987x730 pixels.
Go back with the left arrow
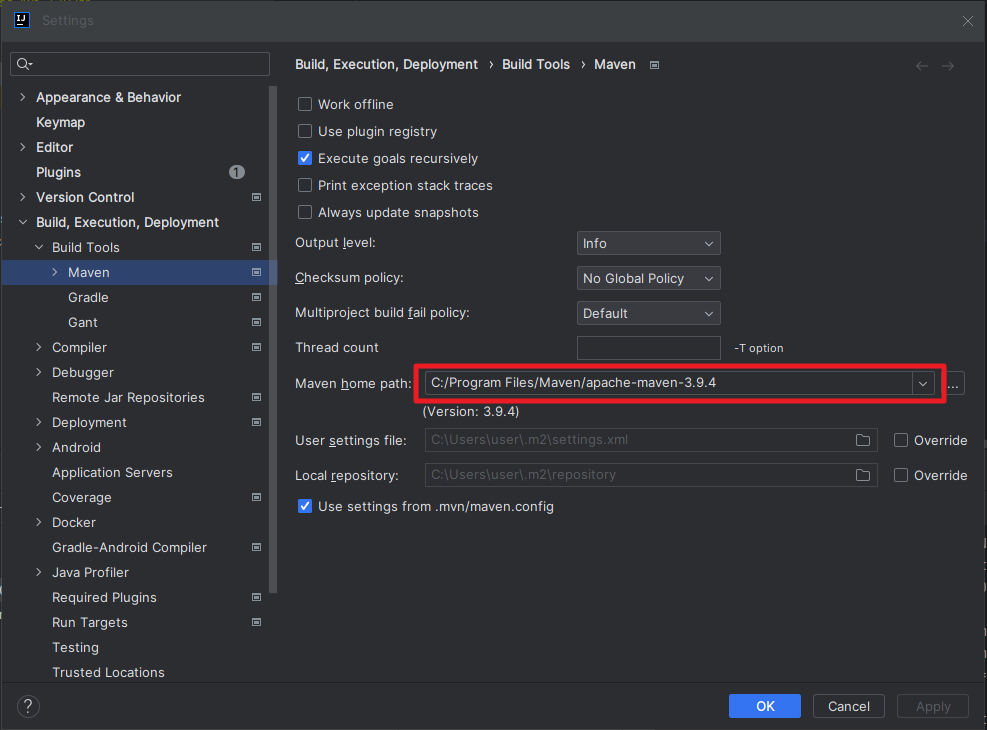click(x=922, y=65)
